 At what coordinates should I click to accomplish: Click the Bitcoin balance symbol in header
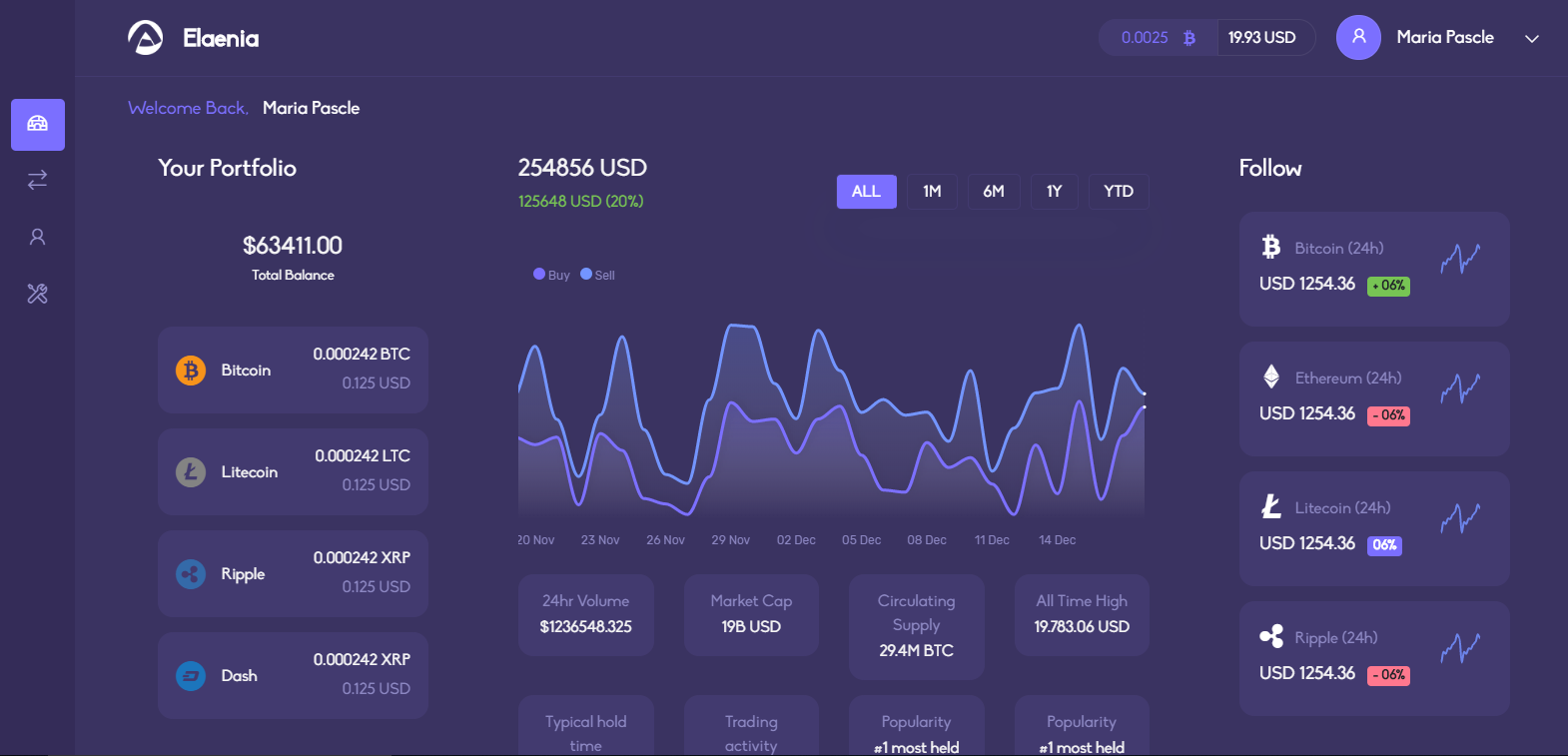point(1188,38)
